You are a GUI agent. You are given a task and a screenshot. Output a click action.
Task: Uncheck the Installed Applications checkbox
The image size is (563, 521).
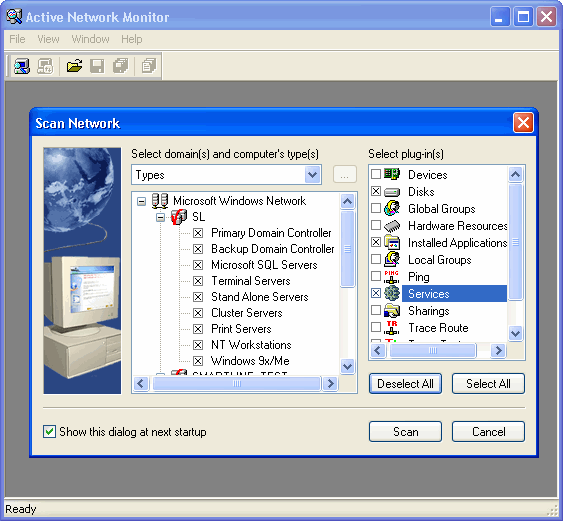(376, 242)
